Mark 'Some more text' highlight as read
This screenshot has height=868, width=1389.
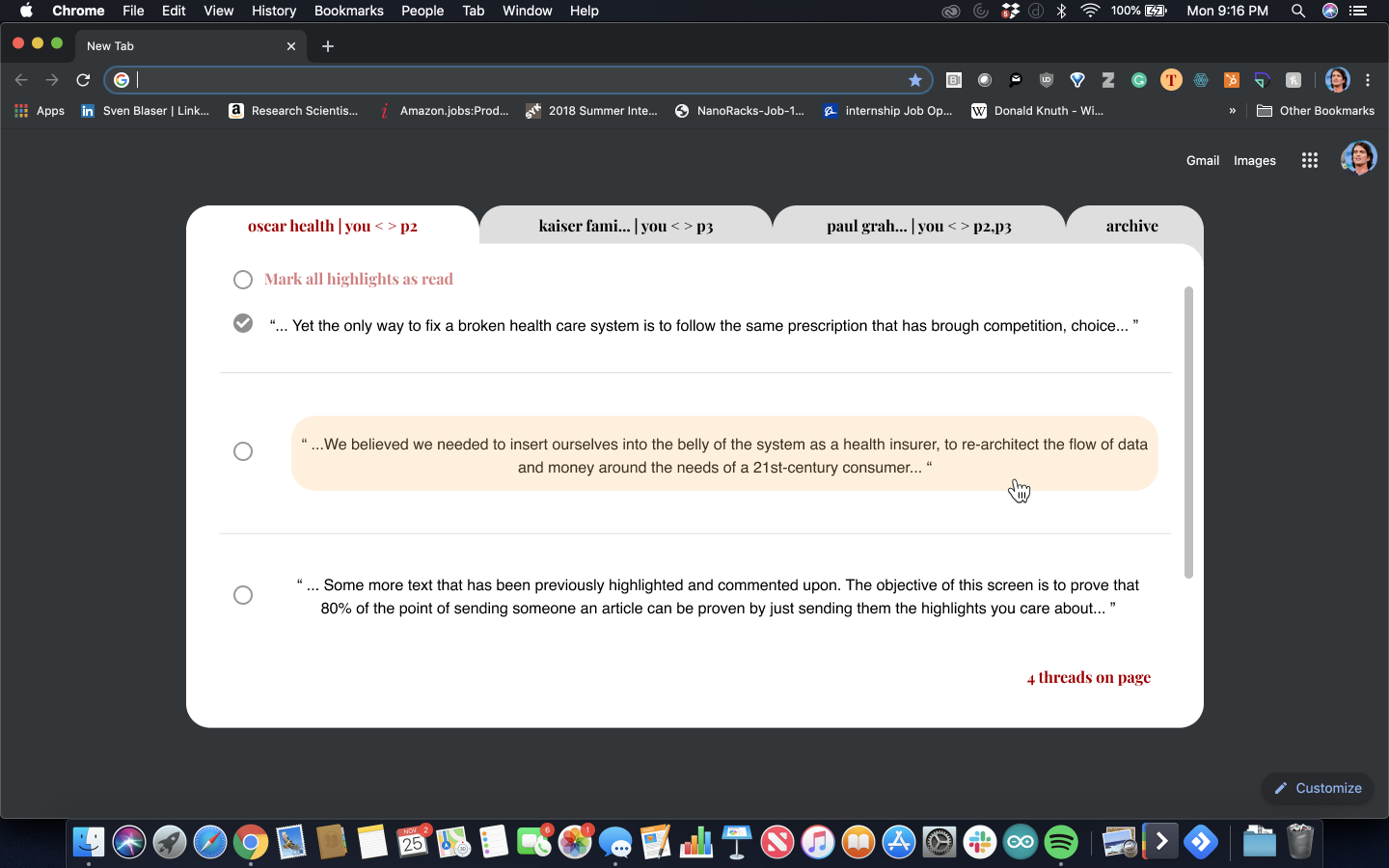(x=243, y=595)
